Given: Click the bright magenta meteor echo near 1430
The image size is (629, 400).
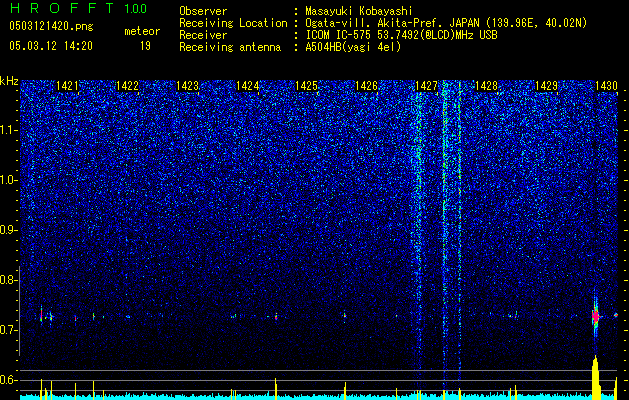Looking at the screenshot, I should pos(595,317).
